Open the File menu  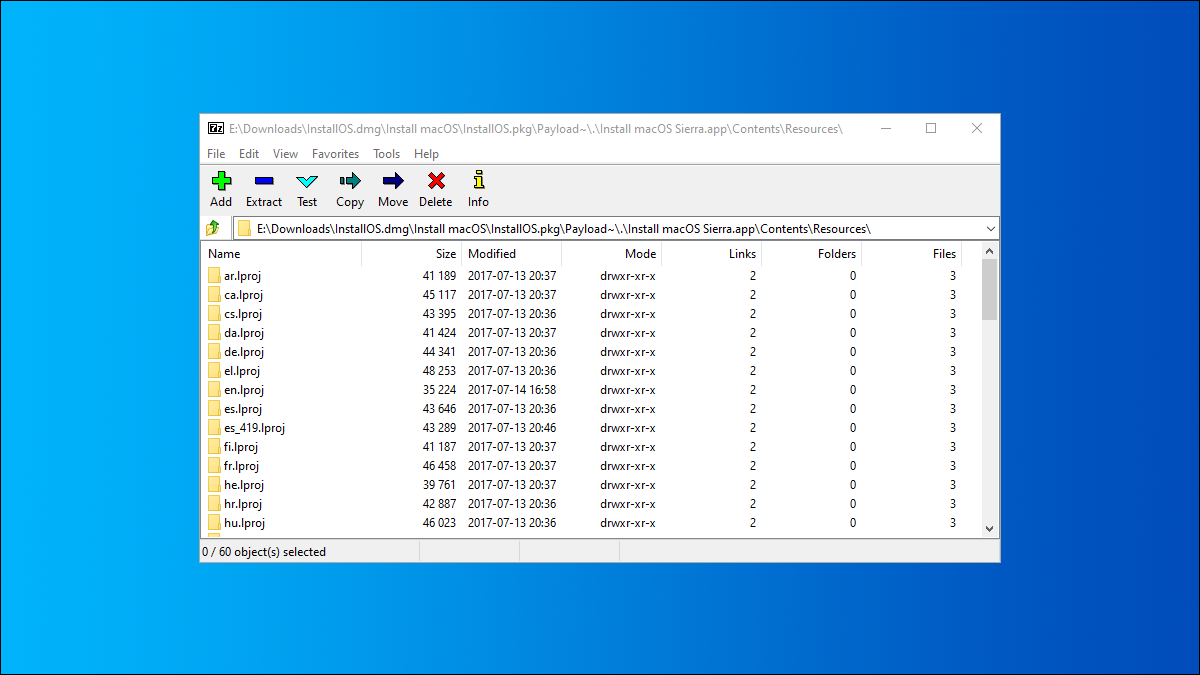pos(216,154)
